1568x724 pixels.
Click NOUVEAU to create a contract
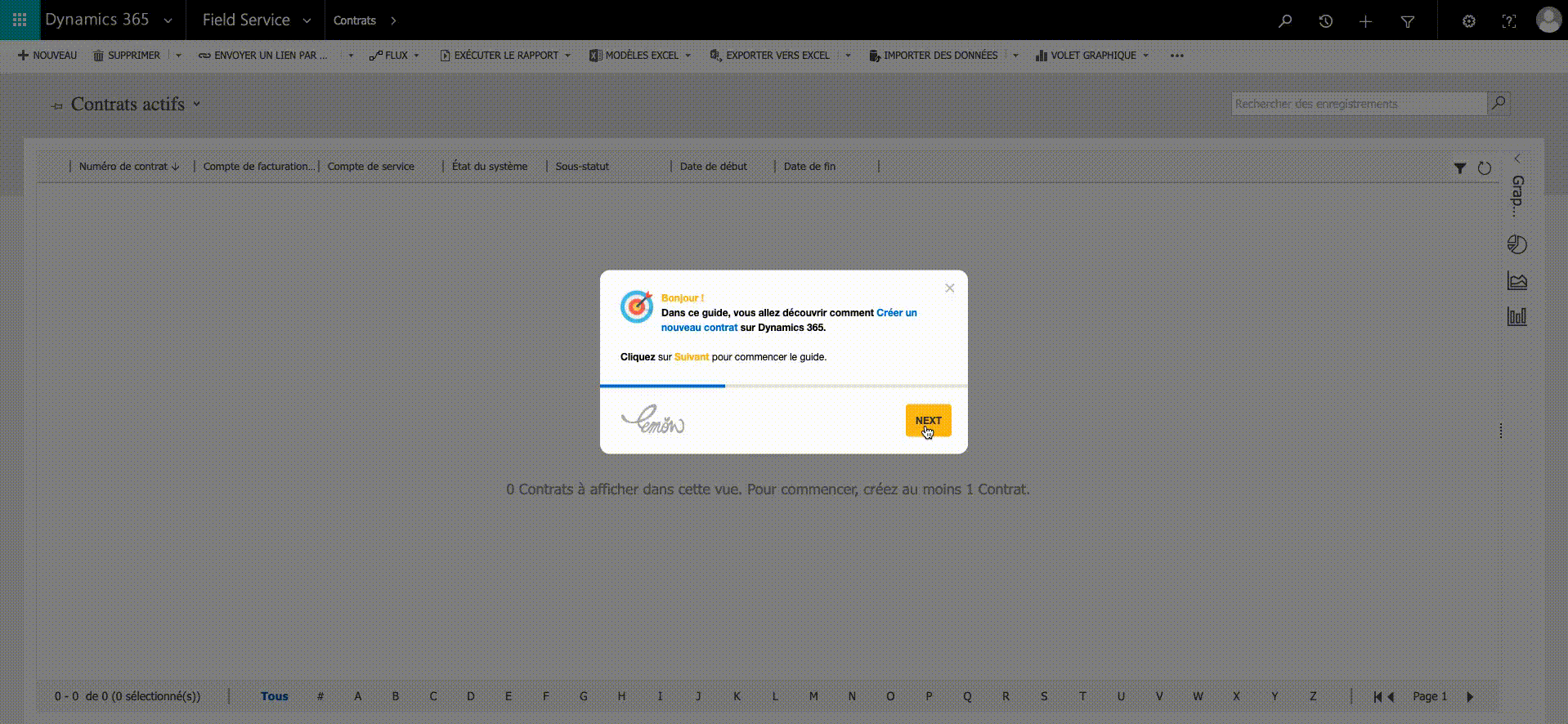pos(47,56)
